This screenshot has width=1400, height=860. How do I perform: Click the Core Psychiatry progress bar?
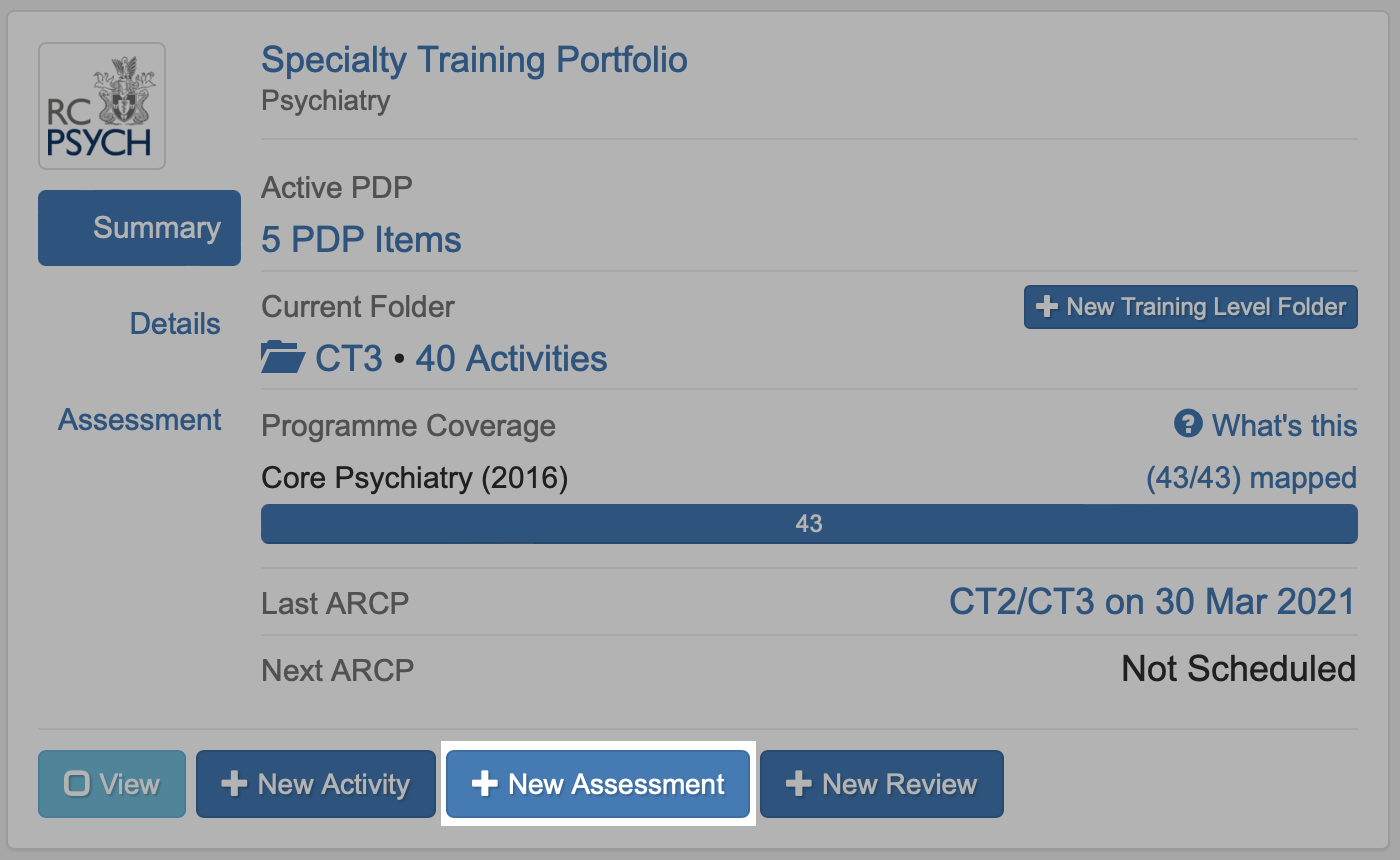(808, 523)
